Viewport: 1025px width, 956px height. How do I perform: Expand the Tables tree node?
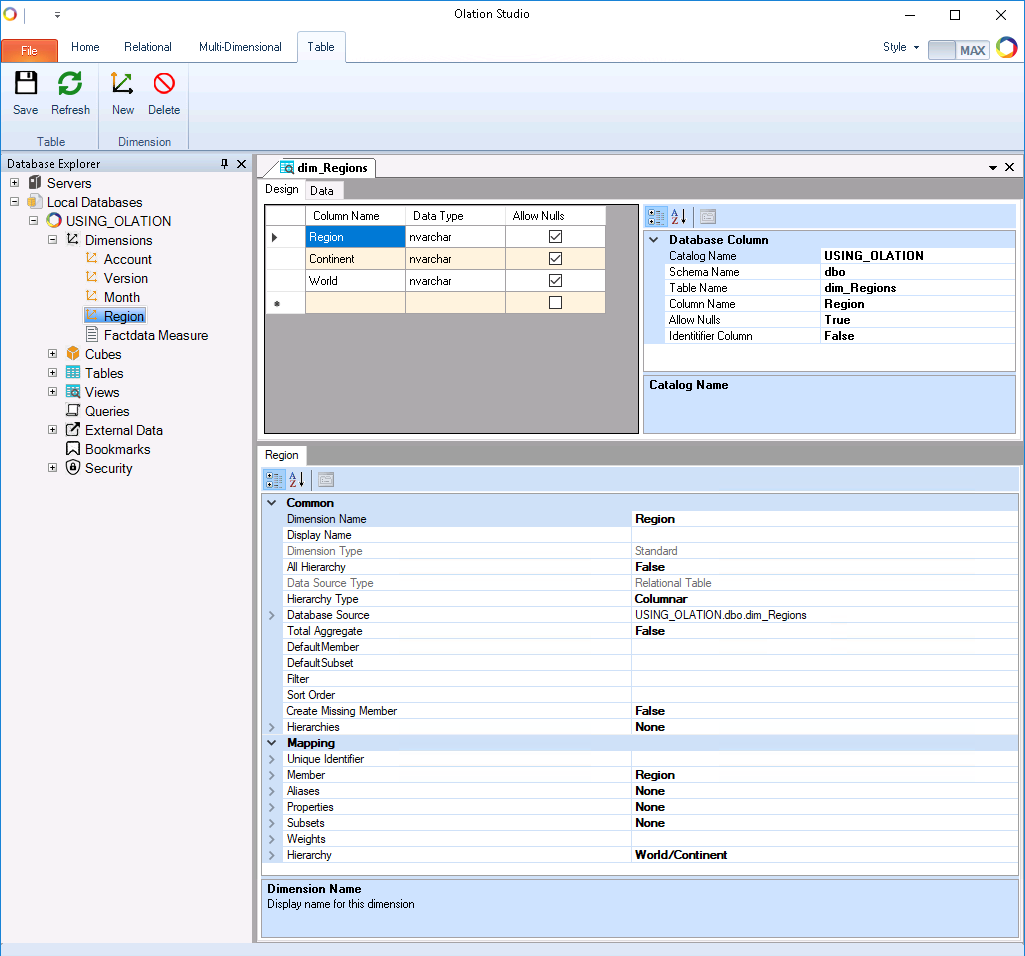pos(53,373)
